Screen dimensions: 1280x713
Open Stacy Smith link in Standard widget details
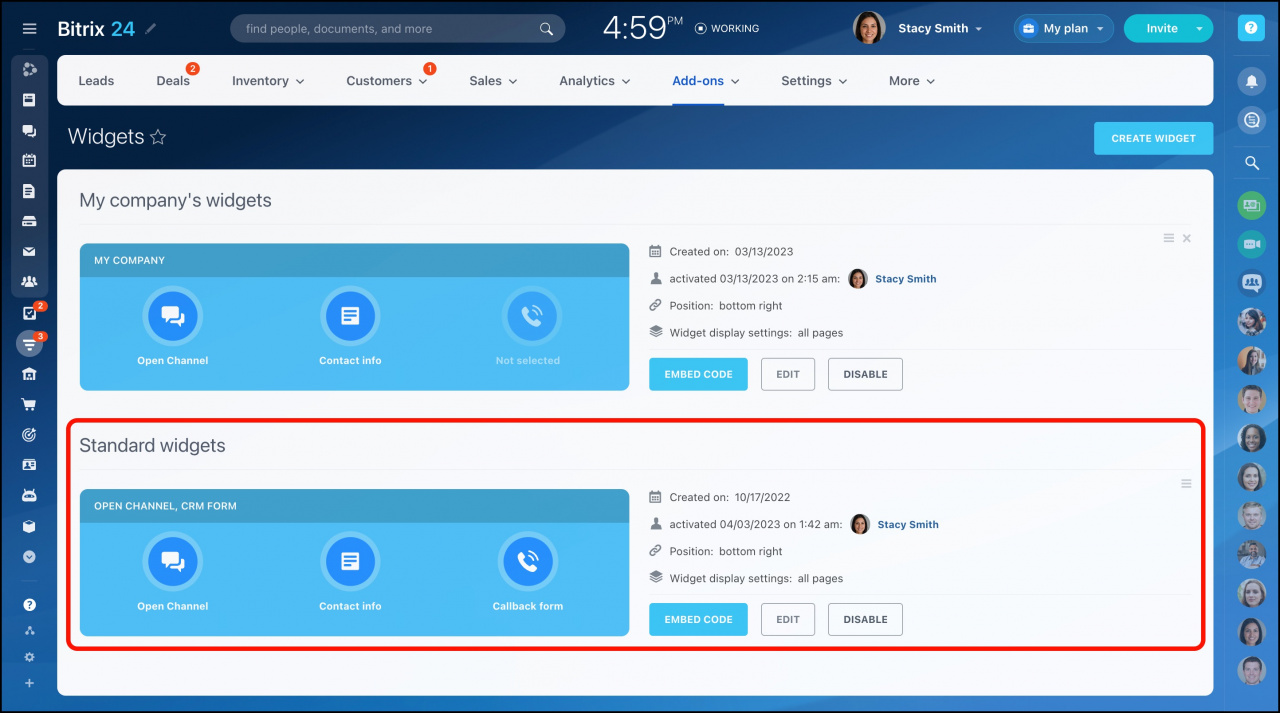pos(908,524)
